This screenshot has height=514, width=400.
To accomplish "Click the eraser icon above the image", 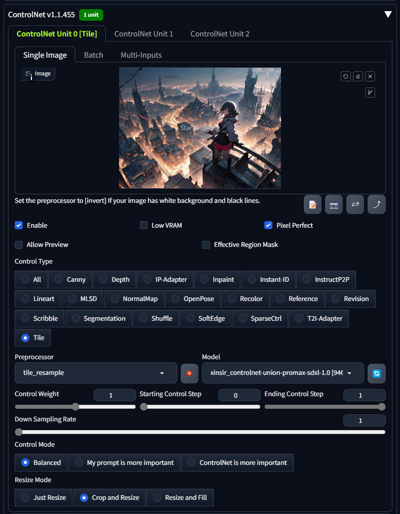I will [358, 77].
